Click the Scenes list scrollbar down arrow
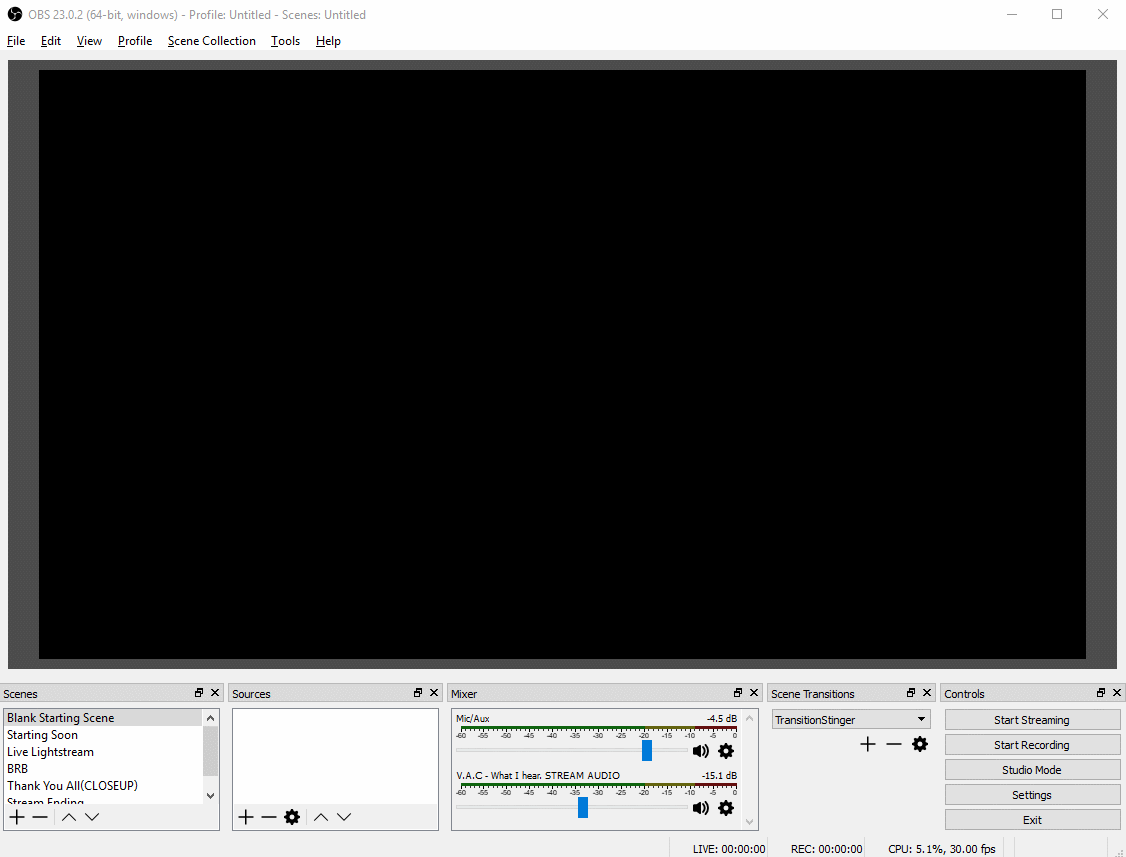The image size is (1126, 857). pos(210,795)
